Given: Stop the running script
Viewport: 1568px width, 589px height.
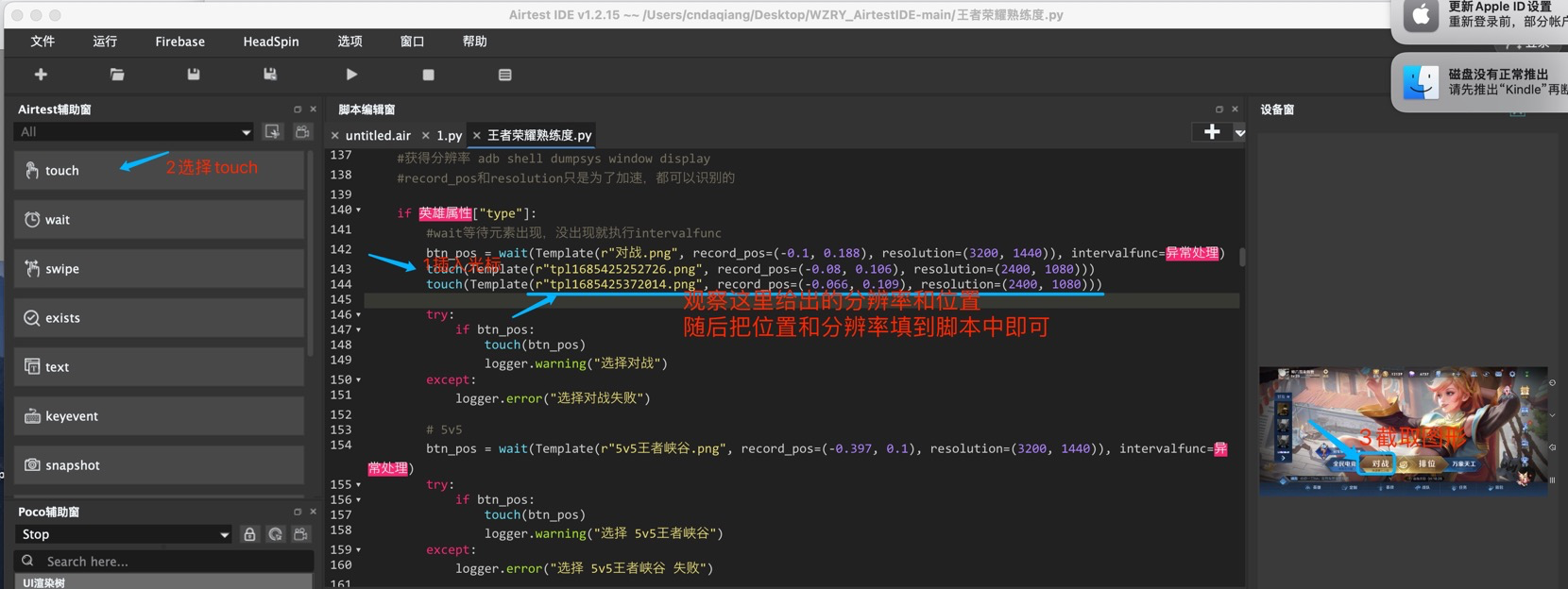Looking at the screenshot, I should coord(428,75).
